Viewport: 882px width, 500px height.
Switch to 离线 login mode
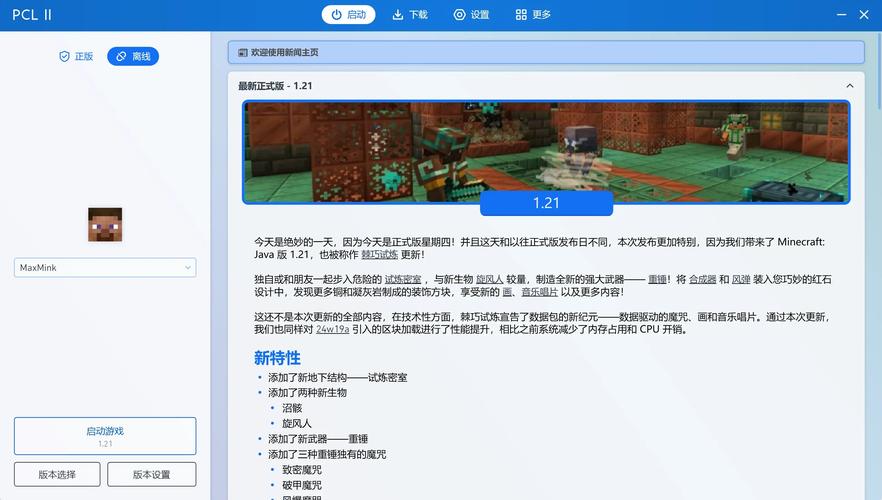(133, 56)
